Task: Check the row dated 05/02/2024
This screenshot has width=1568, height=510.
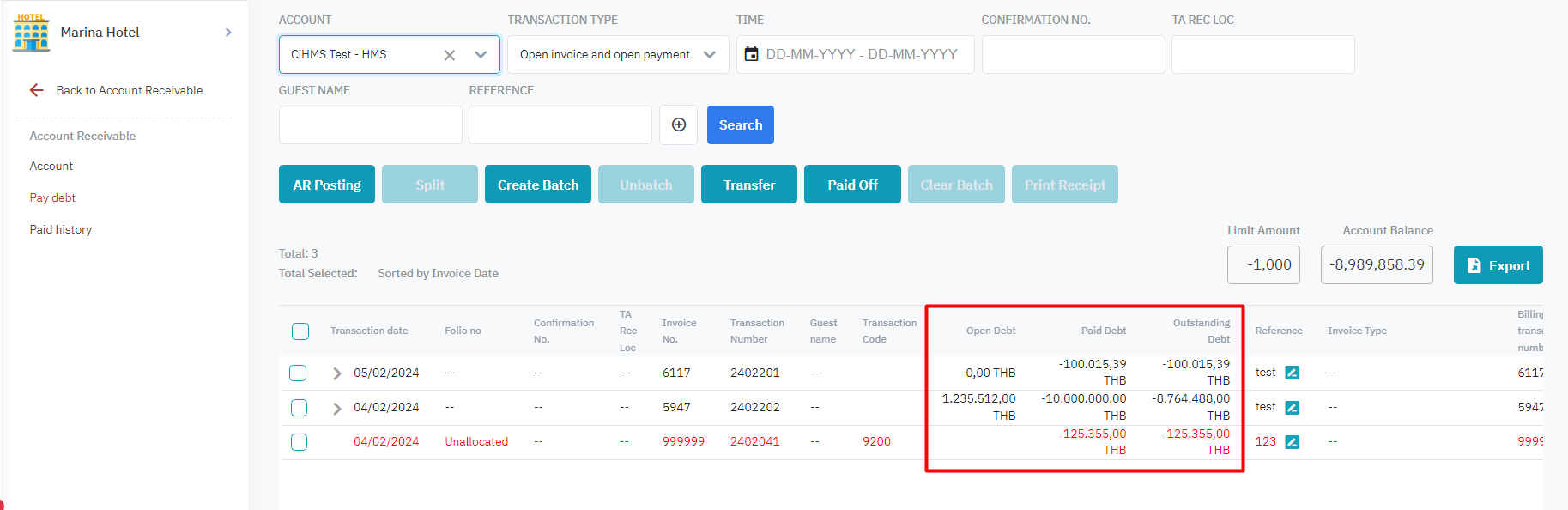Action: click(298, 373)
